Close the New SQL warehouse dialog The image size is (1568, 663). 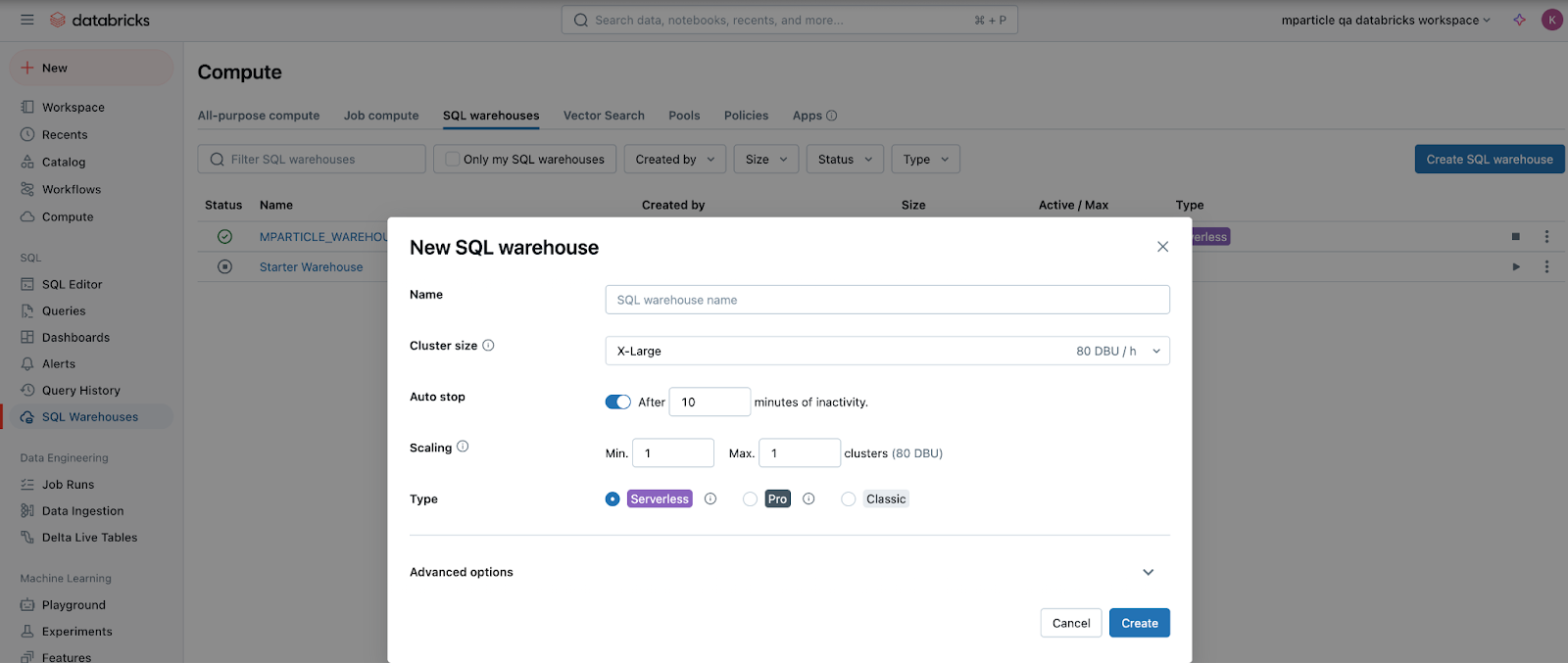pyautogui.click(x=1162, y=247)
